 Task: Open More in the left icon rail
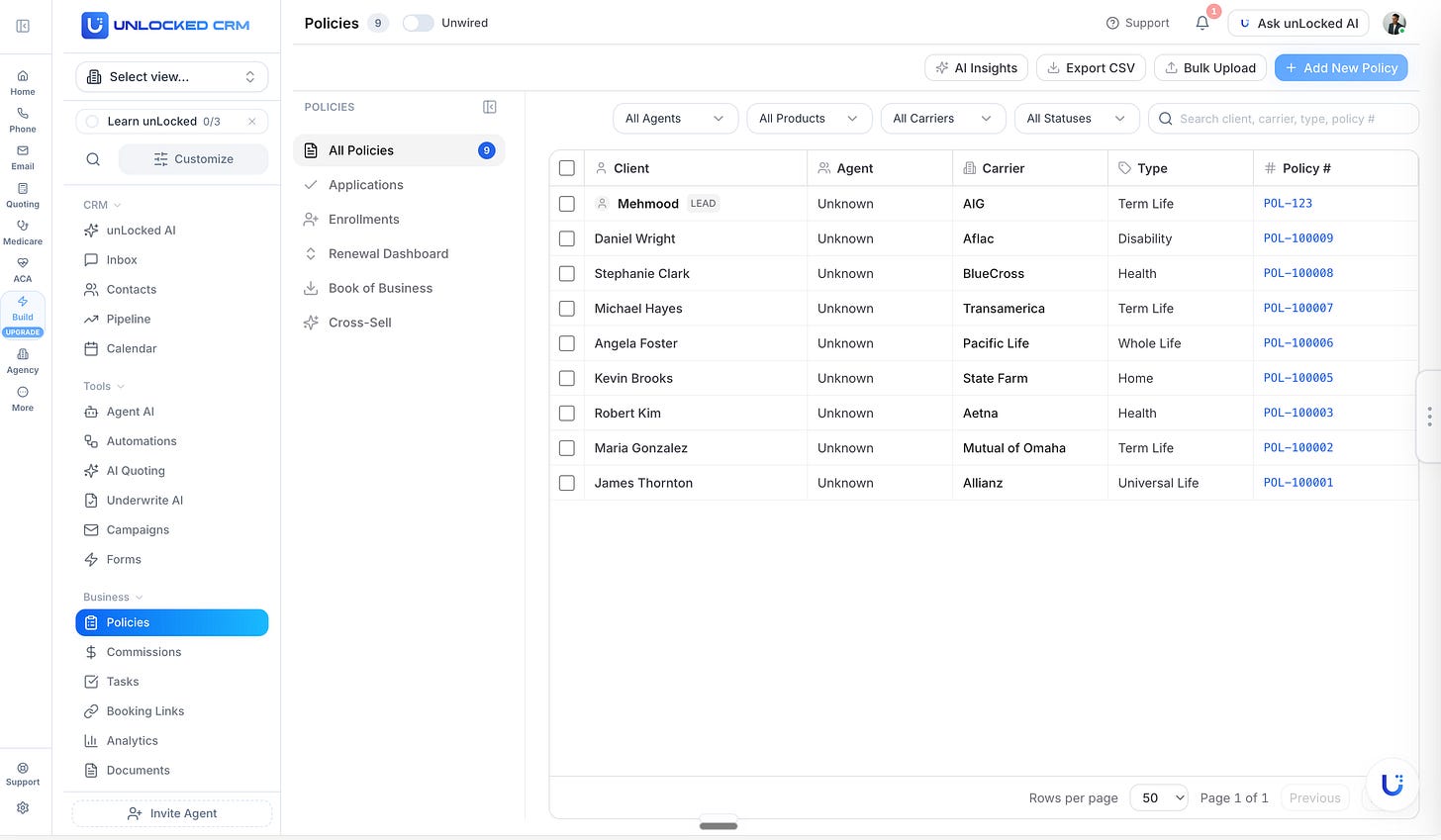coord(23,399)
